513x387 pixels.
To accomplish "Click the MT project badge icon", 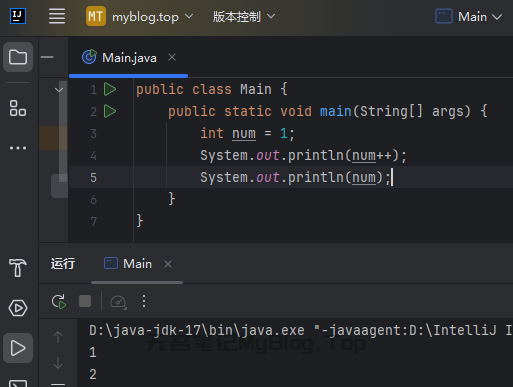I will coord(96,16).
